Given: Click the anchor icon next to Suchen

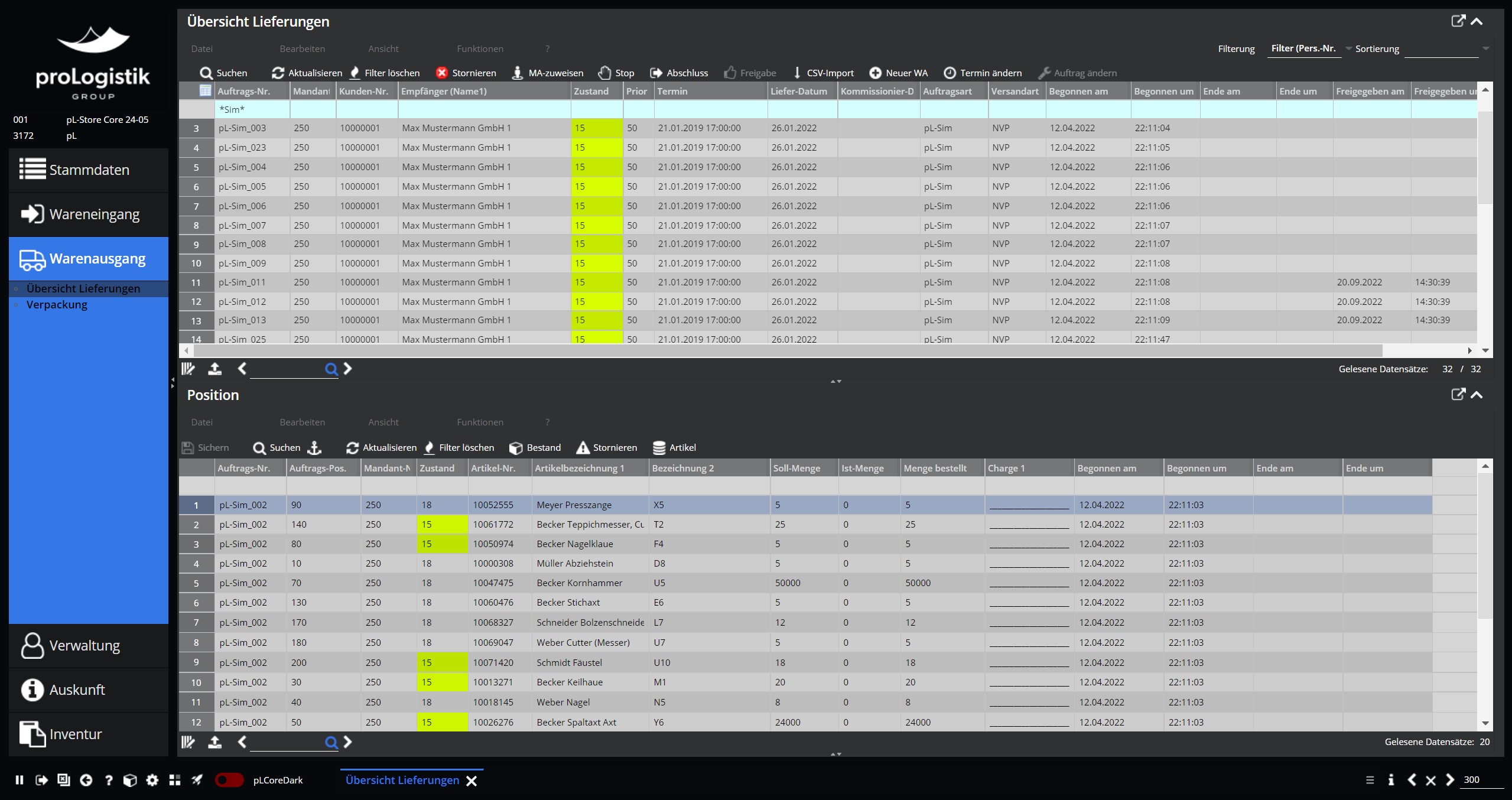Looking at the screenshot, I should click(x=315, y=447).
